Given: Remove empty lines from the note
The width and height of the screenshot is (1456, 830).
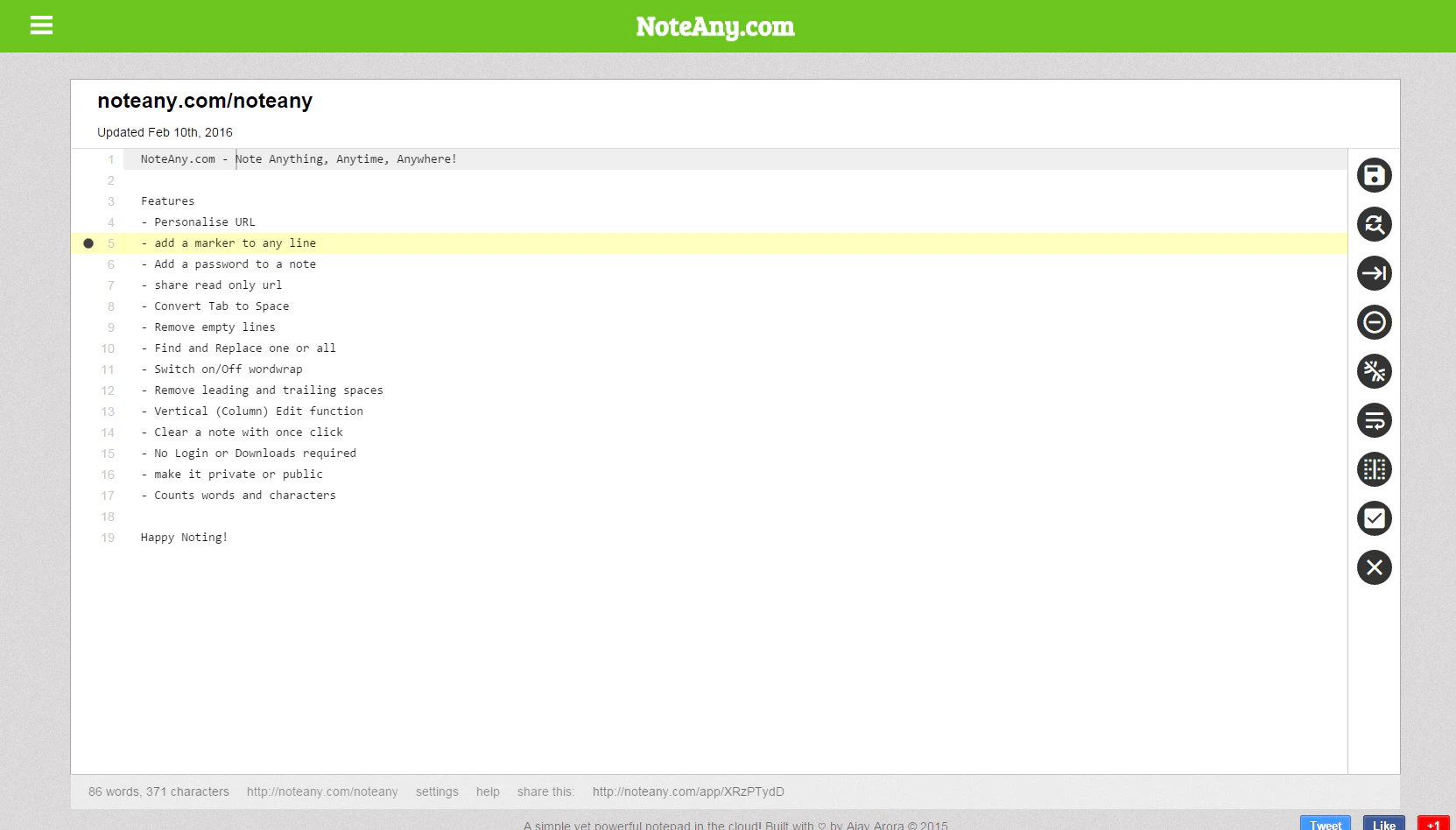Looking at the screenshot, I should (1374, 322).
